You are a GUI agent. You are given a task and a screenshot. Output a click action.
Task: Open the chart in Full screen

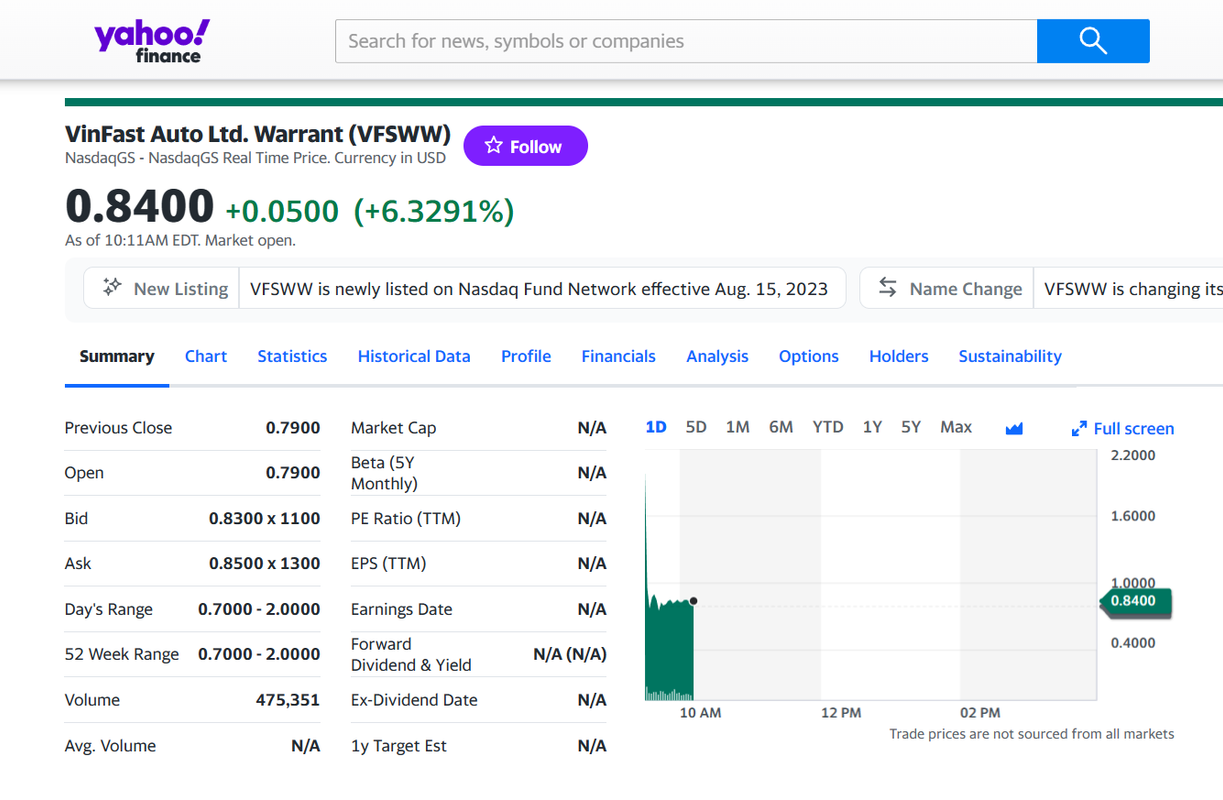click(1122, 428)
